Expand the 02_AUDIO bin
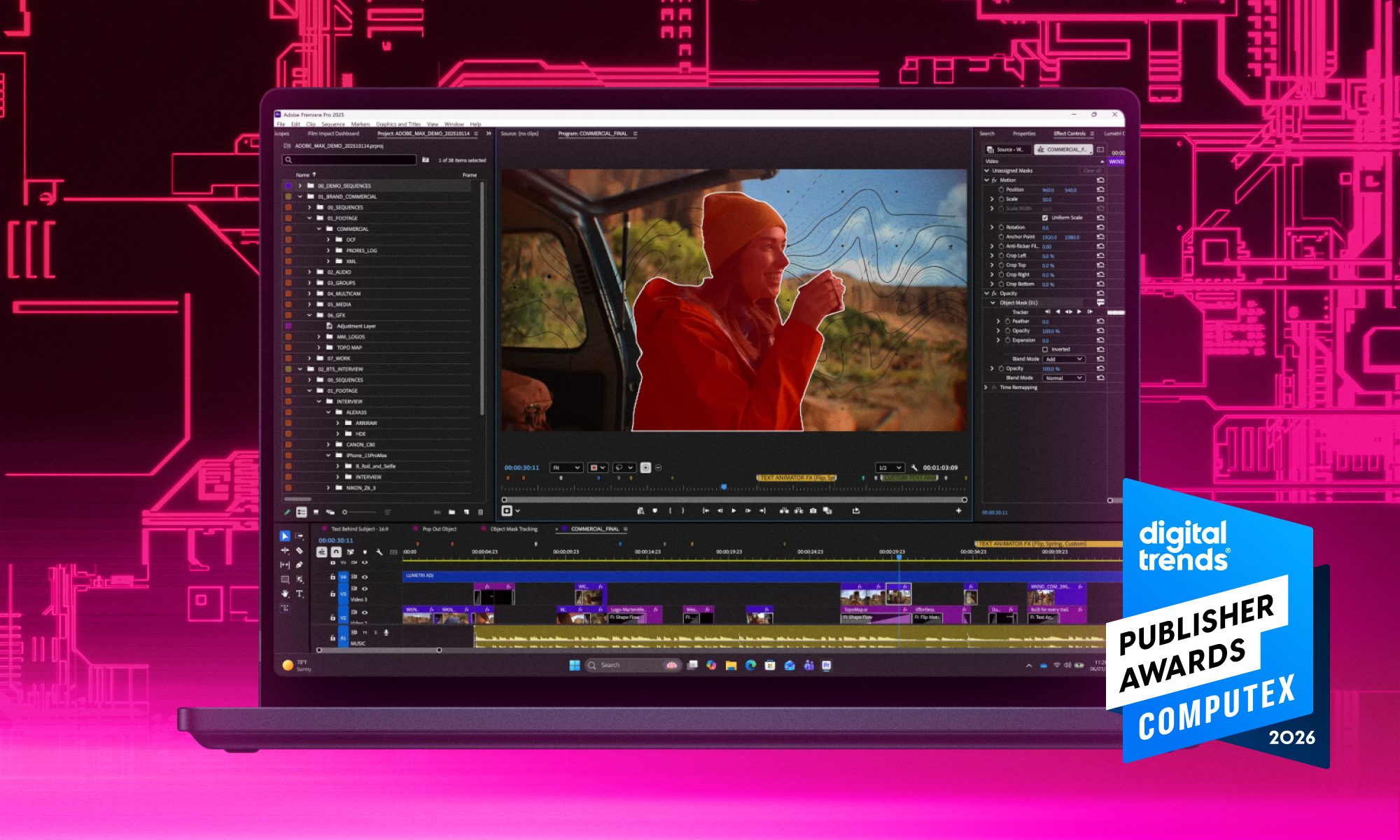The image size is (1400, 840). tap(309, 272)
